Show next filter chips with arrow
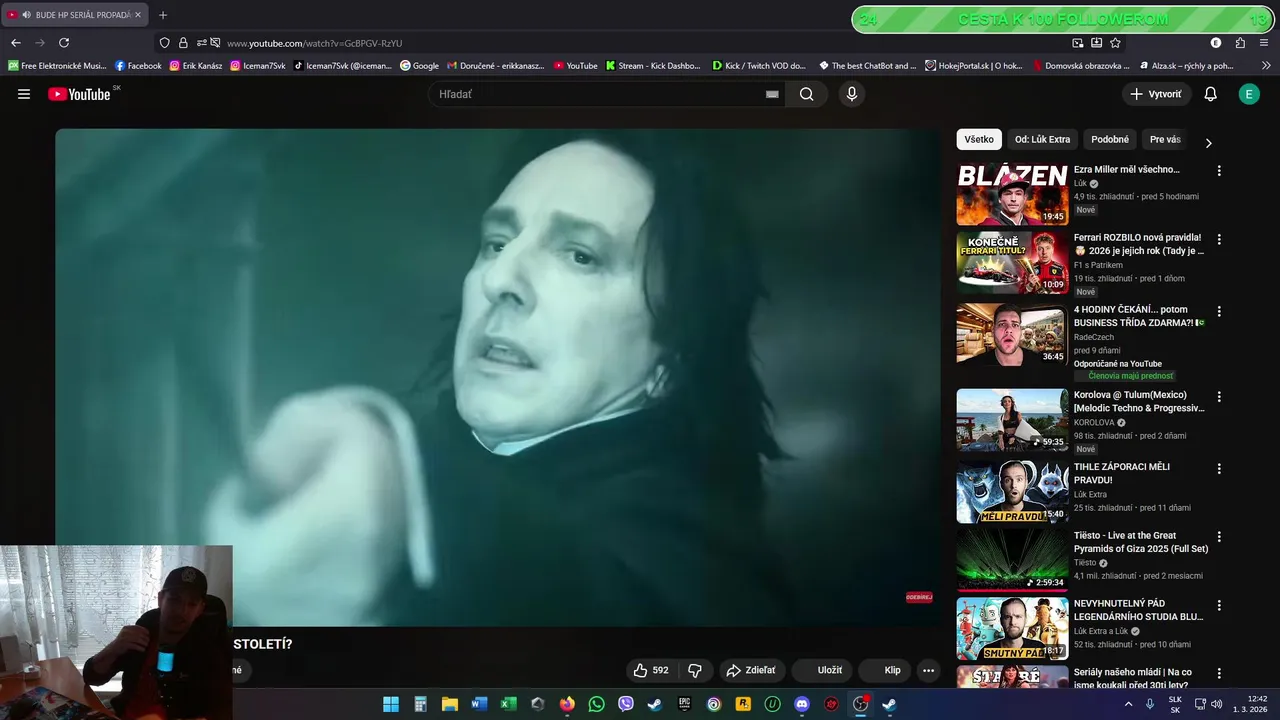Image resolution: width=1280 pixels, height=720 pixels. click(x=1208, y=143)
